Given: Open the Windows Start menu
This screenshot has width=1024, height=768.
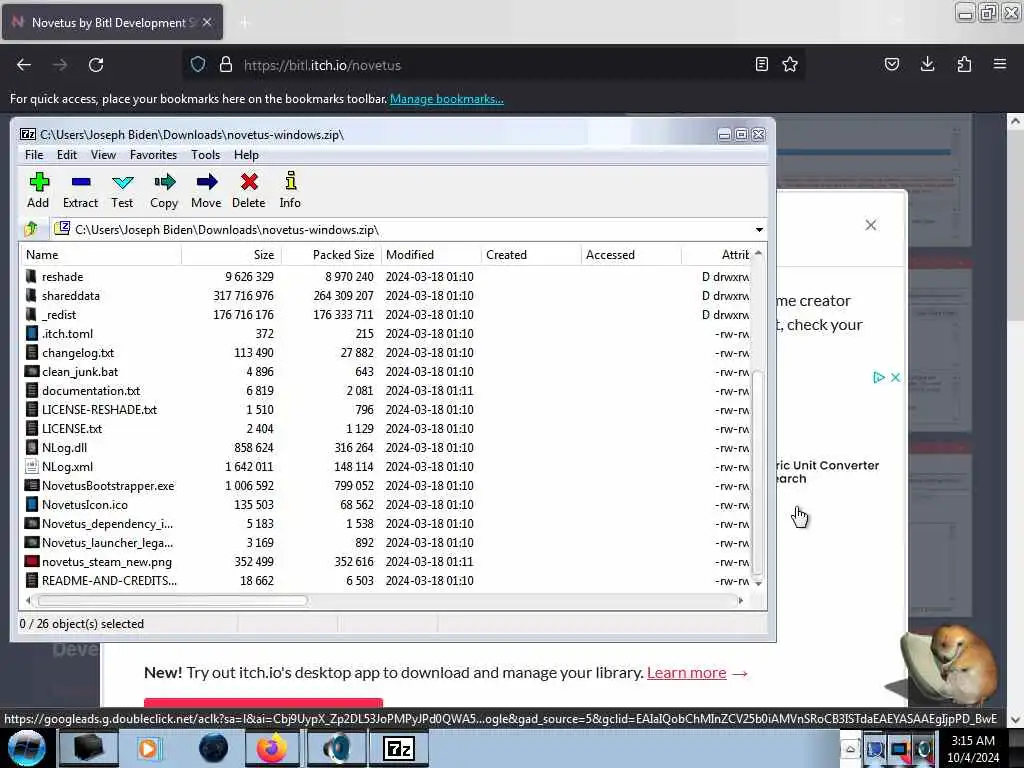Looking at the screenshot, I should [x=26, y=748].
